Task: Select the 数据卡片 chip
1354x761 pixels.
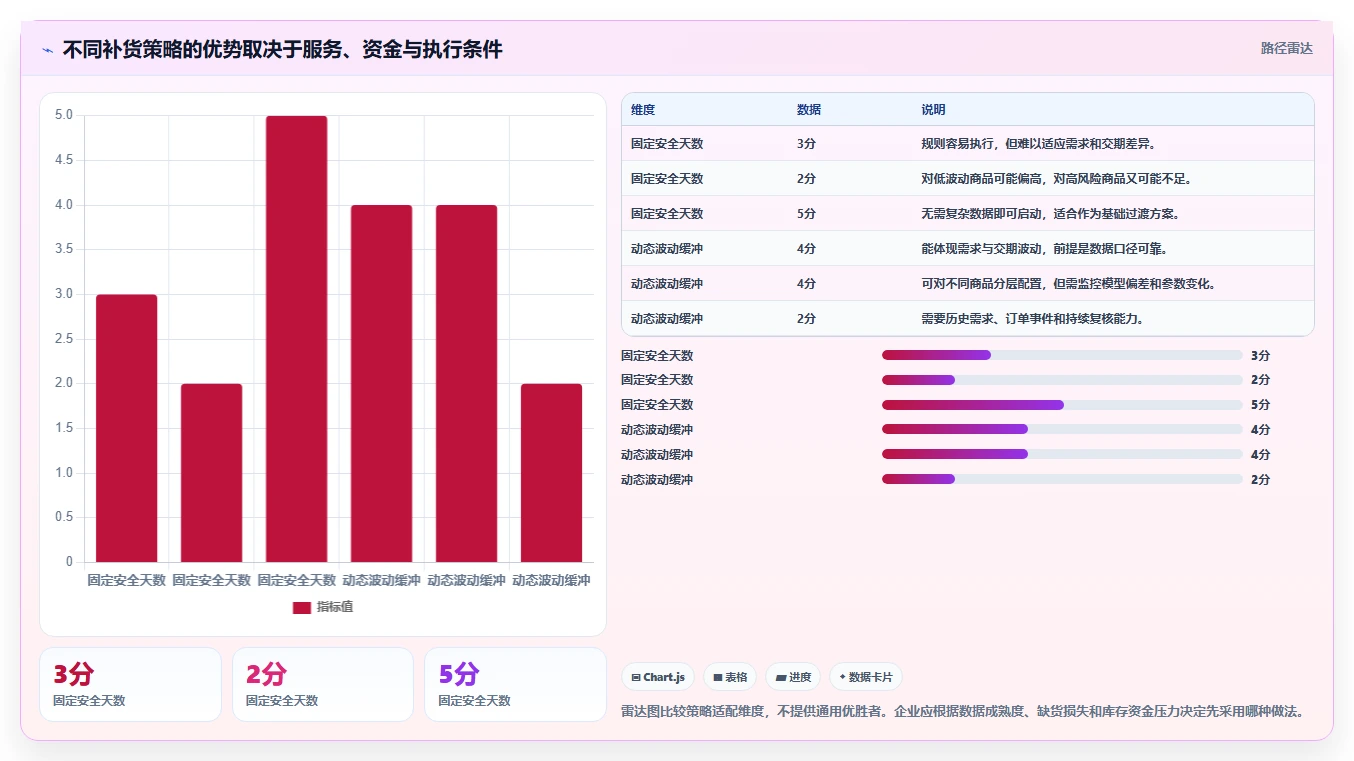Action: pos(866,677)
